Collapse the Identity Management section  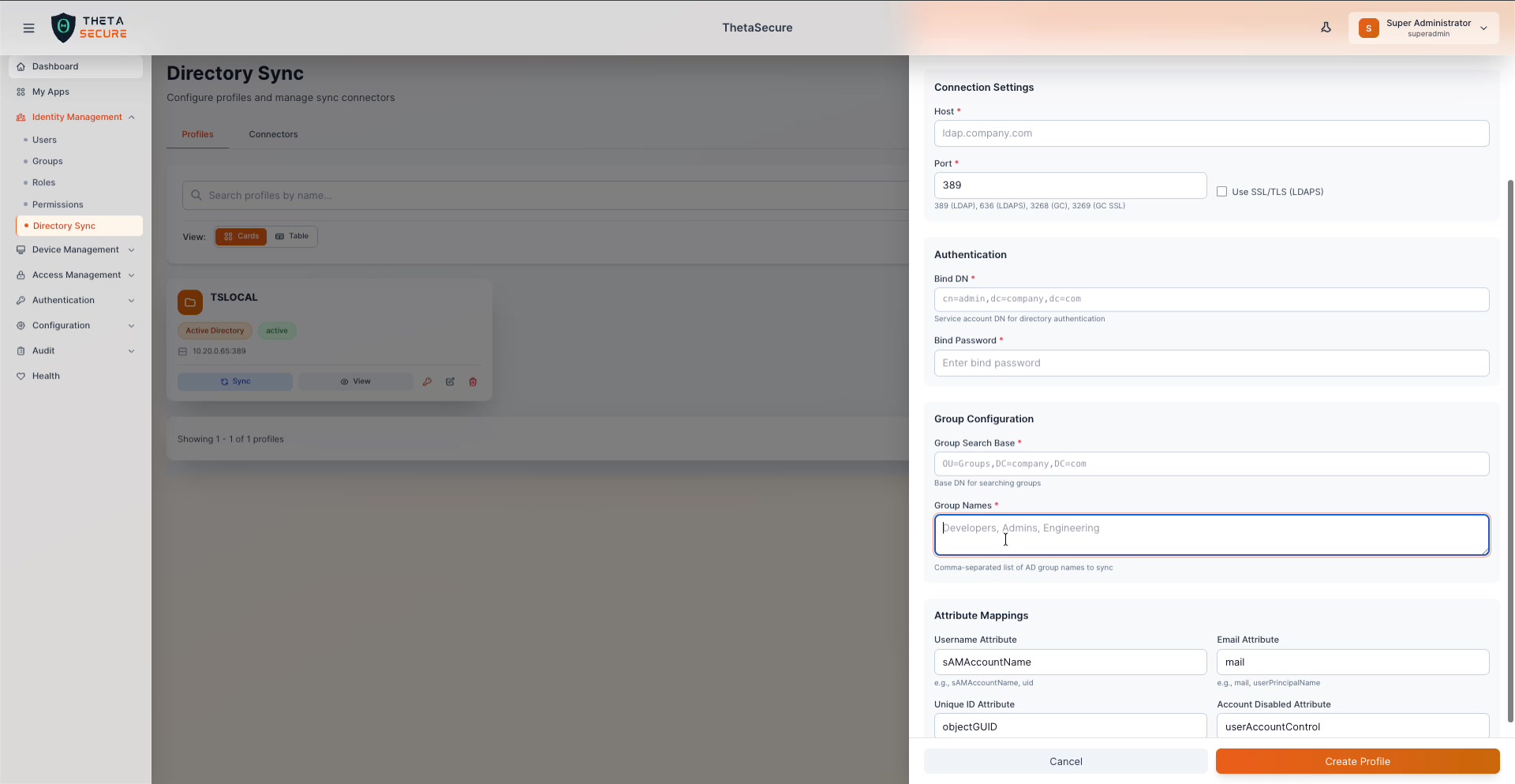[76, 117]
